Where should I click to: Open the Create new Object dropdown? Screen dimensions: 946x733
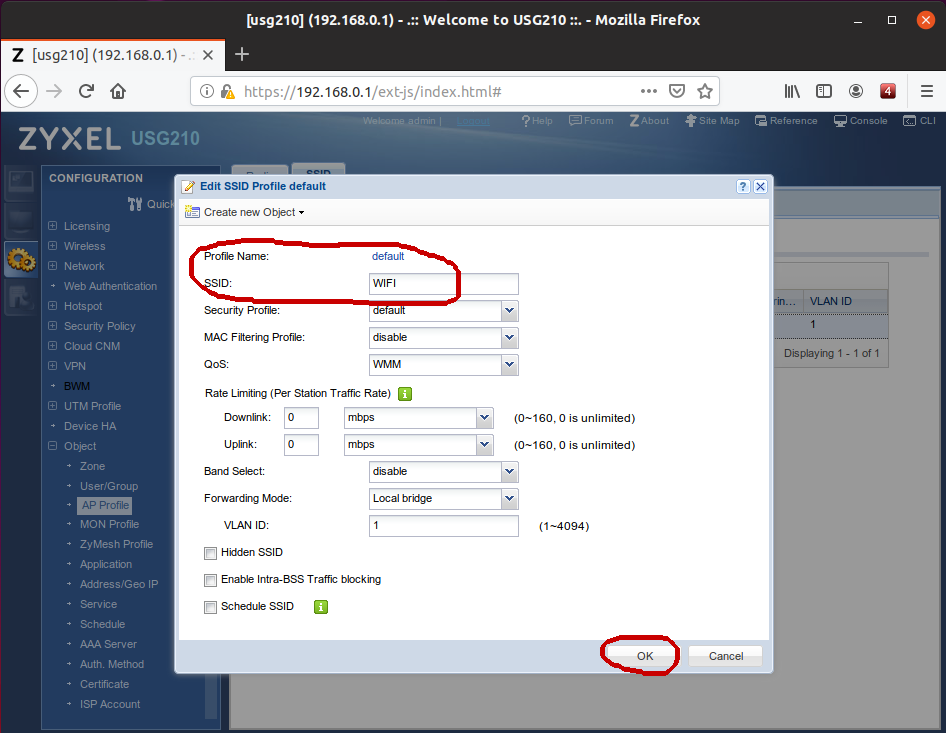244,212
